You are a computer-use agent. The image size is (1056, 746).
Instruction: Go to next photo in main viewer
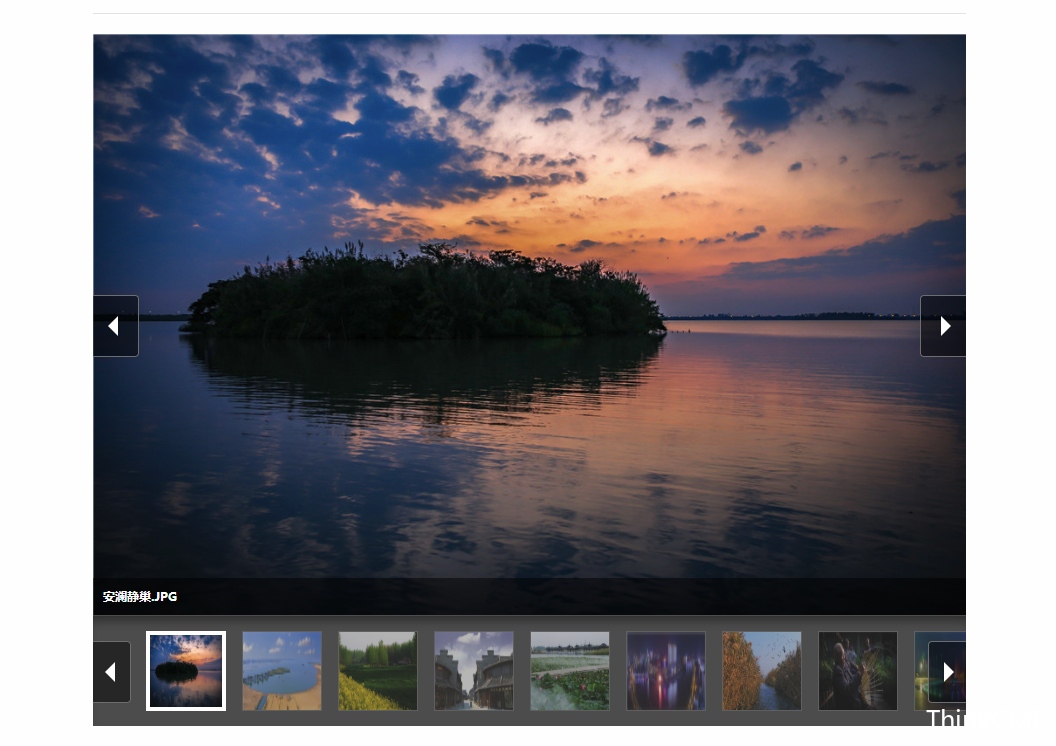pos(943,326)
